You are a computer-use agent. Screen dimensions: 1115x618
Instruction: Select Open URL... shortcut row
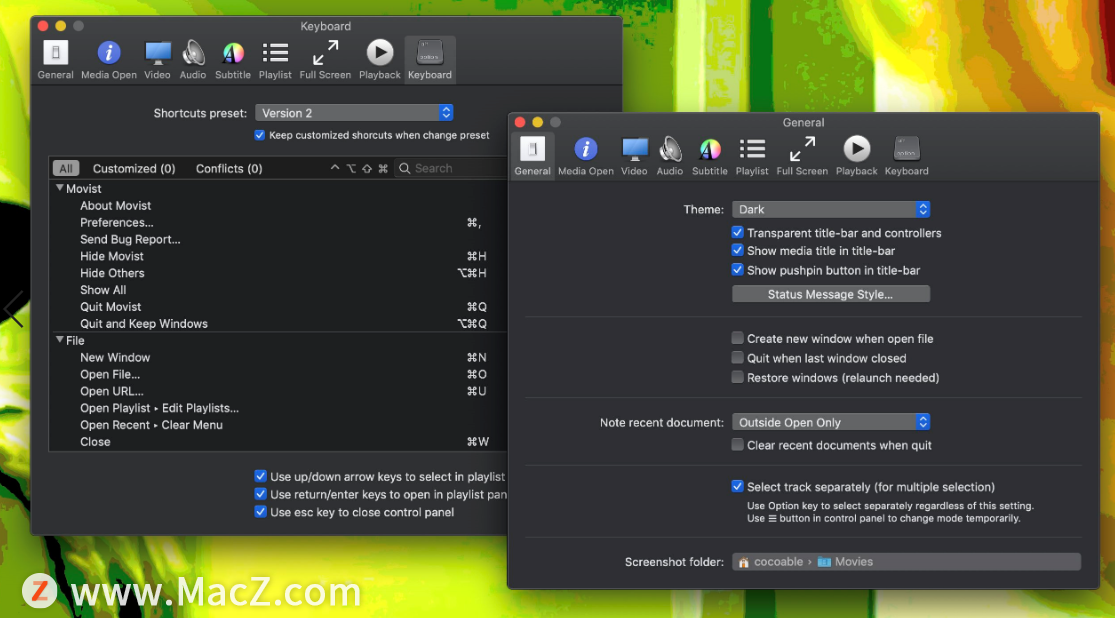click(279, 391)
